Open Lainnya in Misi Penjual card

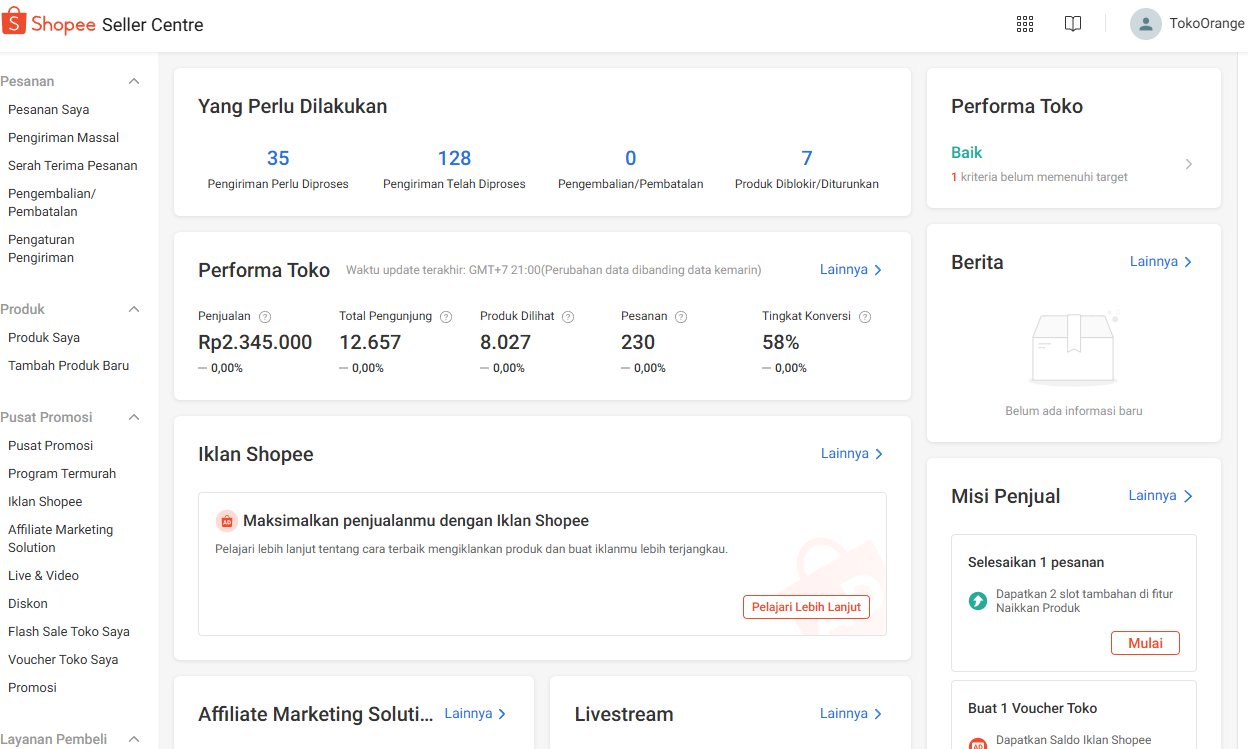point(1160,496)
